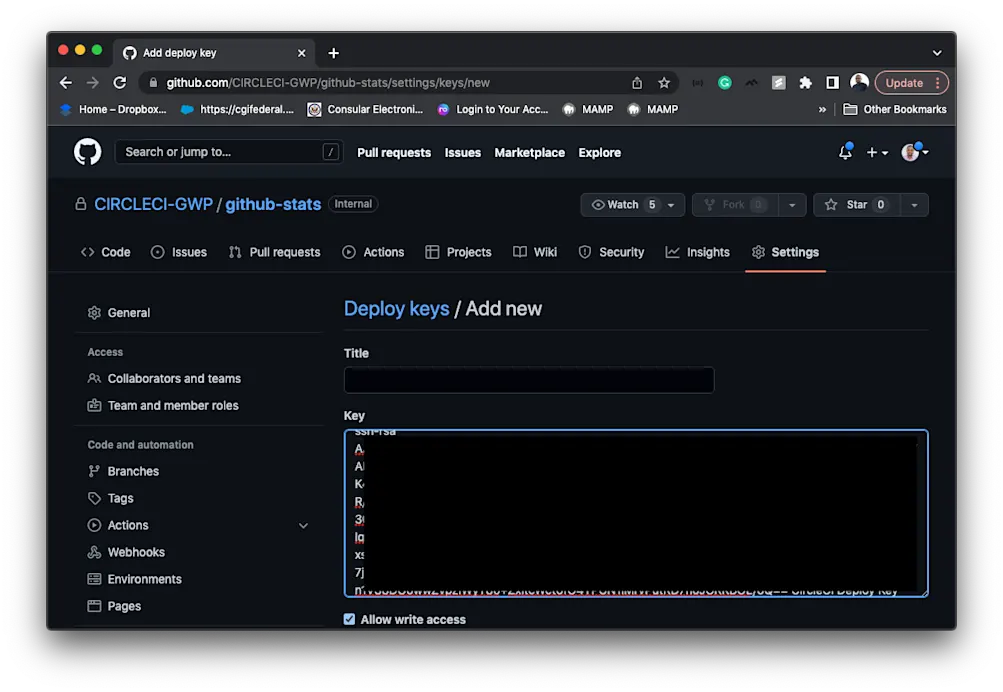1003x692 pixels.
Task: Open the Extensions puzzle icon
Action: click(x=805, y=83)
